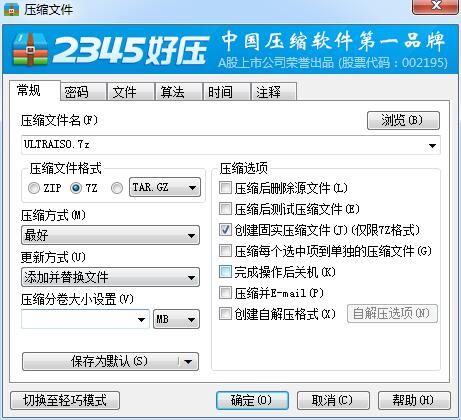The height and width of the screenshot is (420, 461).
Task: Select the 7Z format radio button
Action: [x=76, y=188]
